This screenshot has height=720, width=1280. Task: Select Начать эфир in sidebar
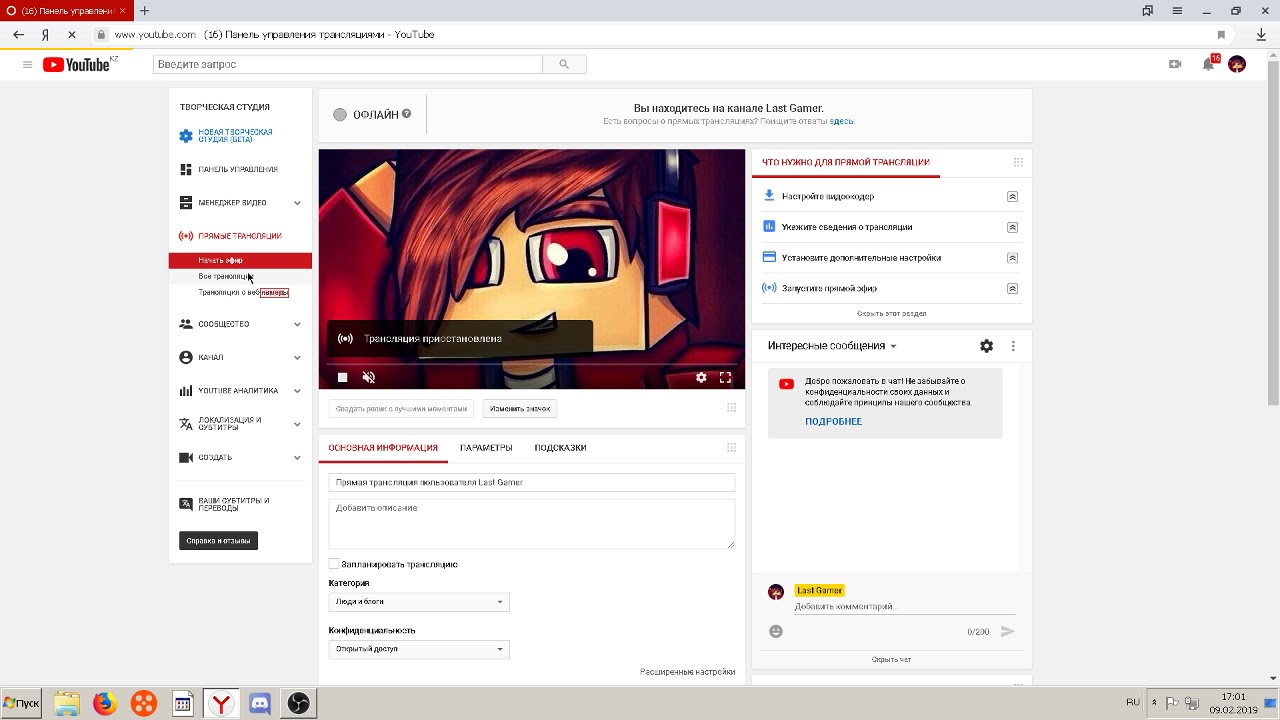[x=240, y=260]
